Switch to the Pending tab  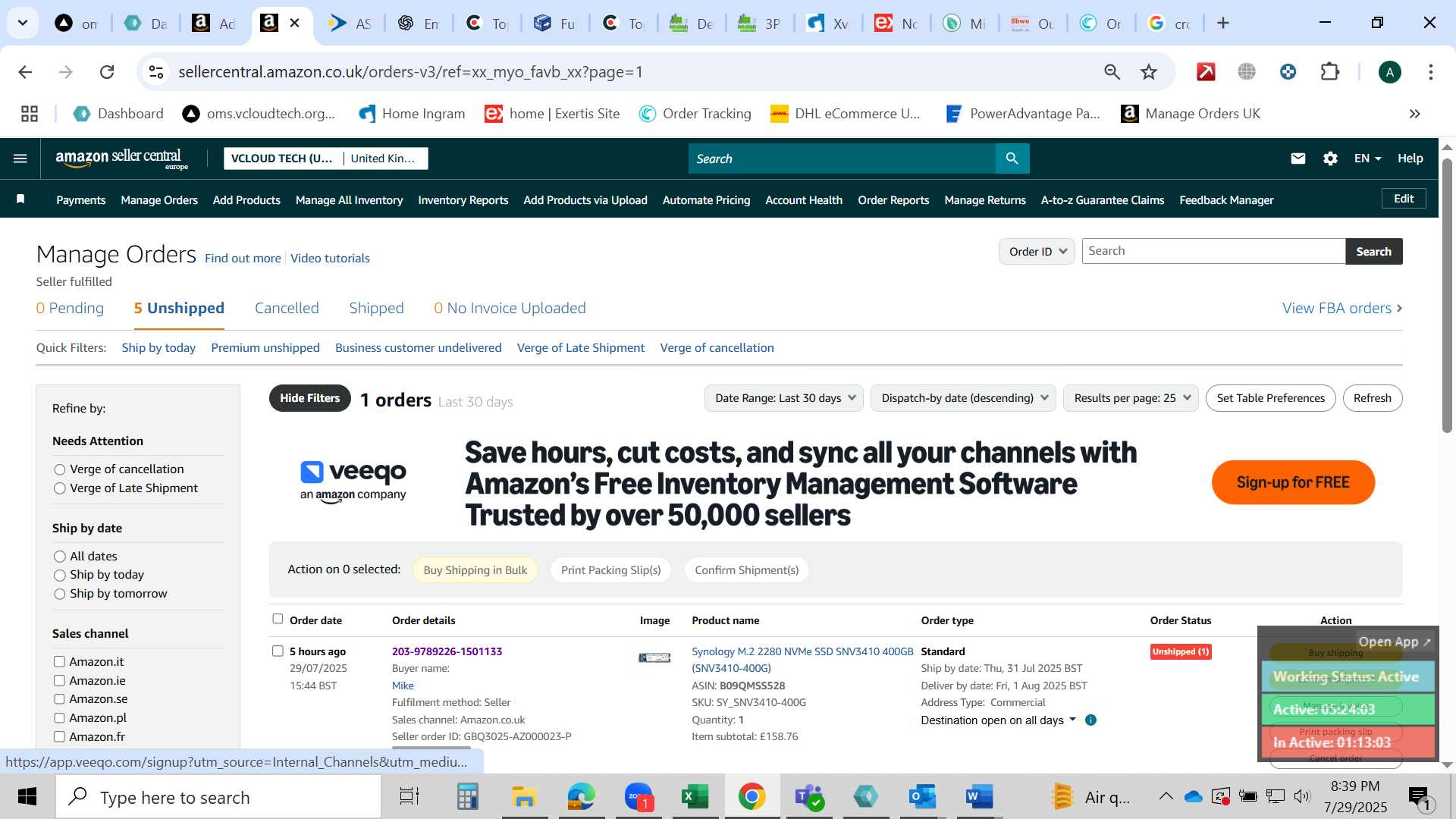click(x=70, y=308)
